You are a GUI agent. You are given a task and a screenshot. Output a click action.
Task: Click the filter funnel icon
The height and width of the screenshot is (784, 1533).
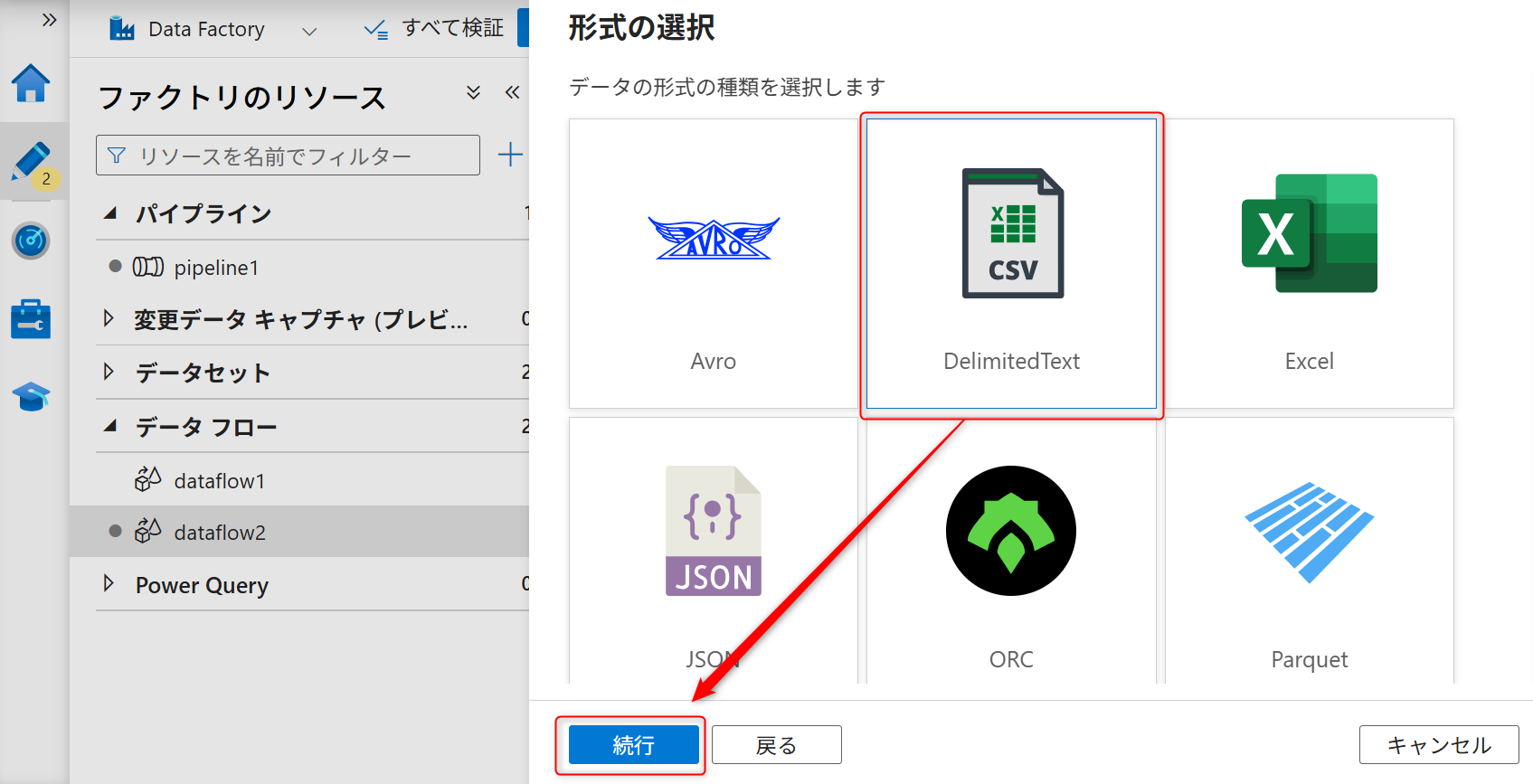click(x=117, y=156)
